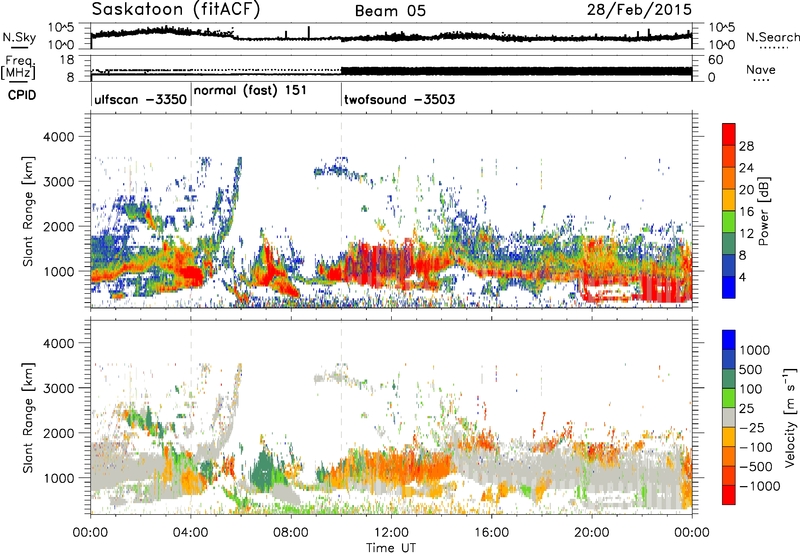800x554 pixels.
Task: Click the 28 tick value on Power scale
Action: tap(746, 146)
